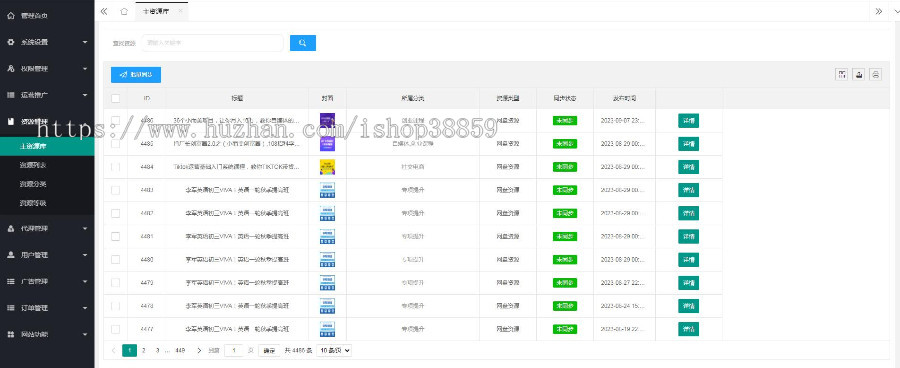
Task: Click the four-squares grid icon in the sidebar
Action: coord(10,334)
